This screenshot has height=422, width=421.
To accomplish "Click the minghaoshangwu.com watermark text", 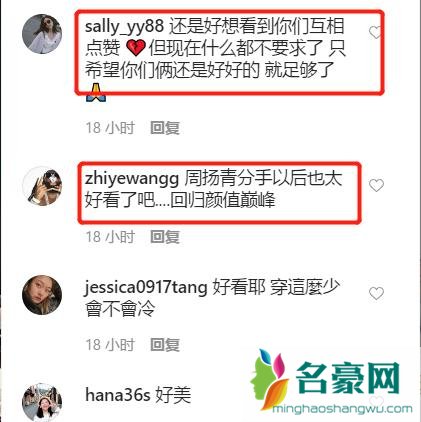I will 342,409.
